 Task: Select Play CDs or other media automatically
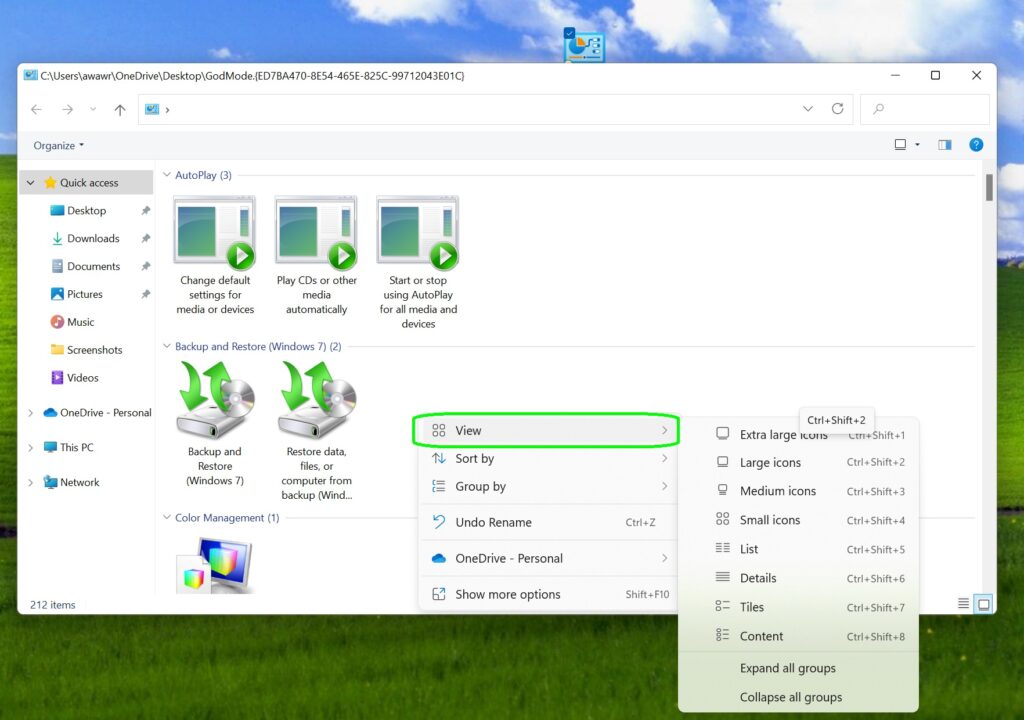(317, 255)
